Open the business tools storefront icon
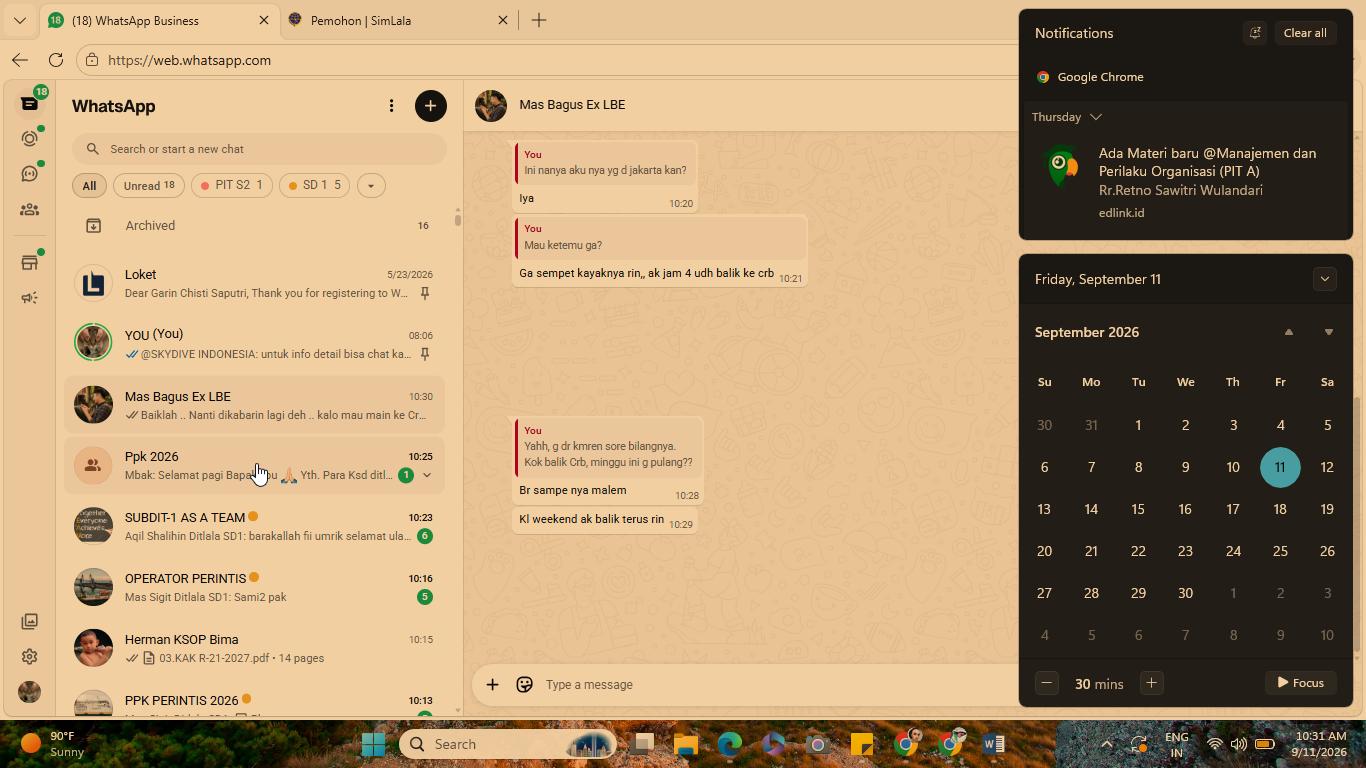This screenshot has width=1366, height=768. tap(29, 263)
